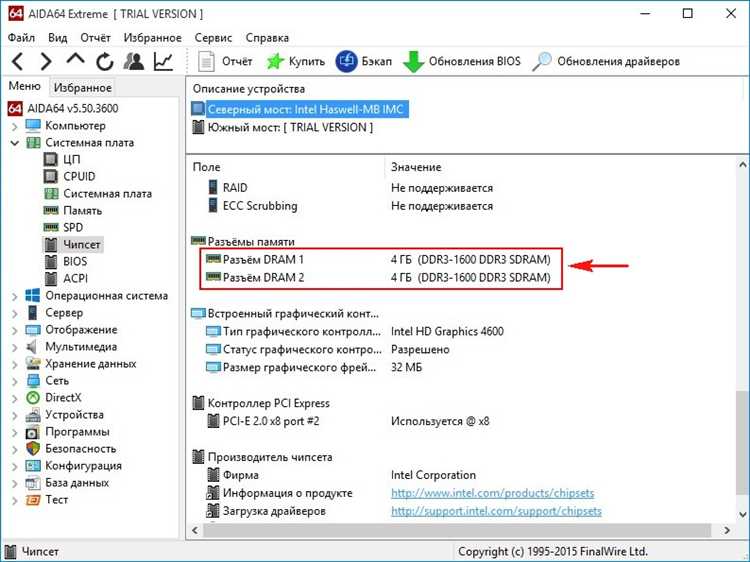750x562 pixels.
Task: Click the Up level arrow icon
Action: [75, 62]
